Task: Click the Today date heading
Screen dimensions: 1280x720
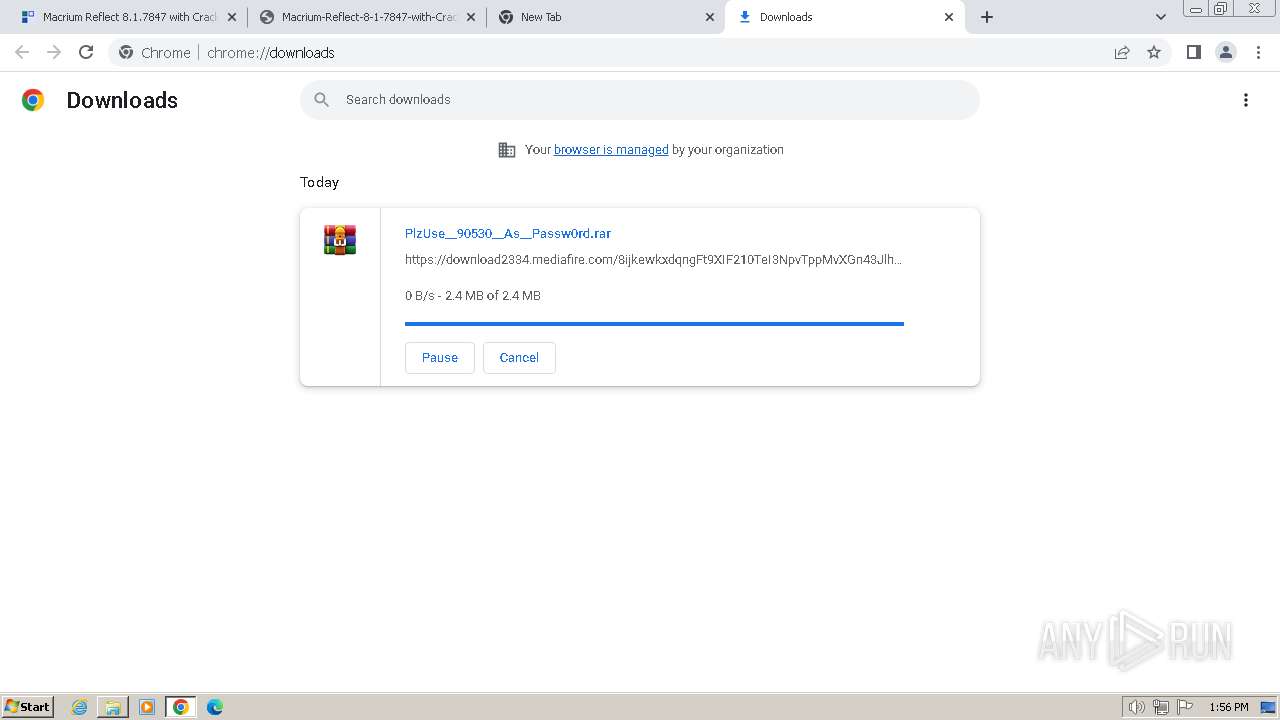Action: coord(319,182)
